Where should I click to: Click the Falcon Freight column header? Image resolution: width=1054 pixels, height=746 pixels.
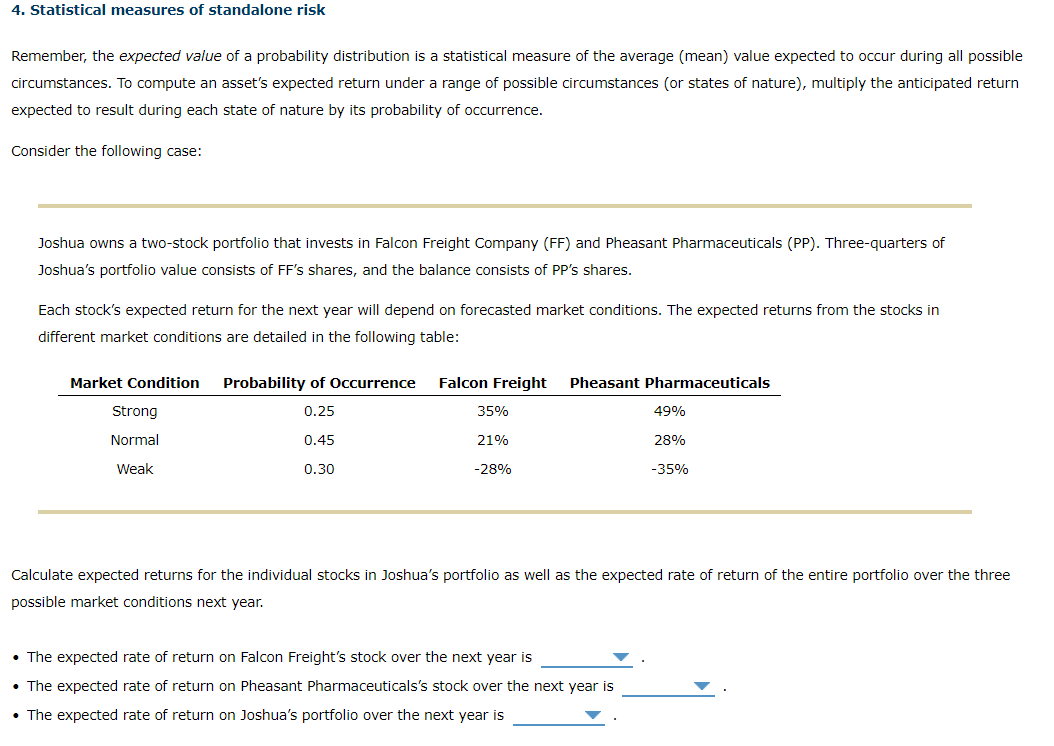492,382
